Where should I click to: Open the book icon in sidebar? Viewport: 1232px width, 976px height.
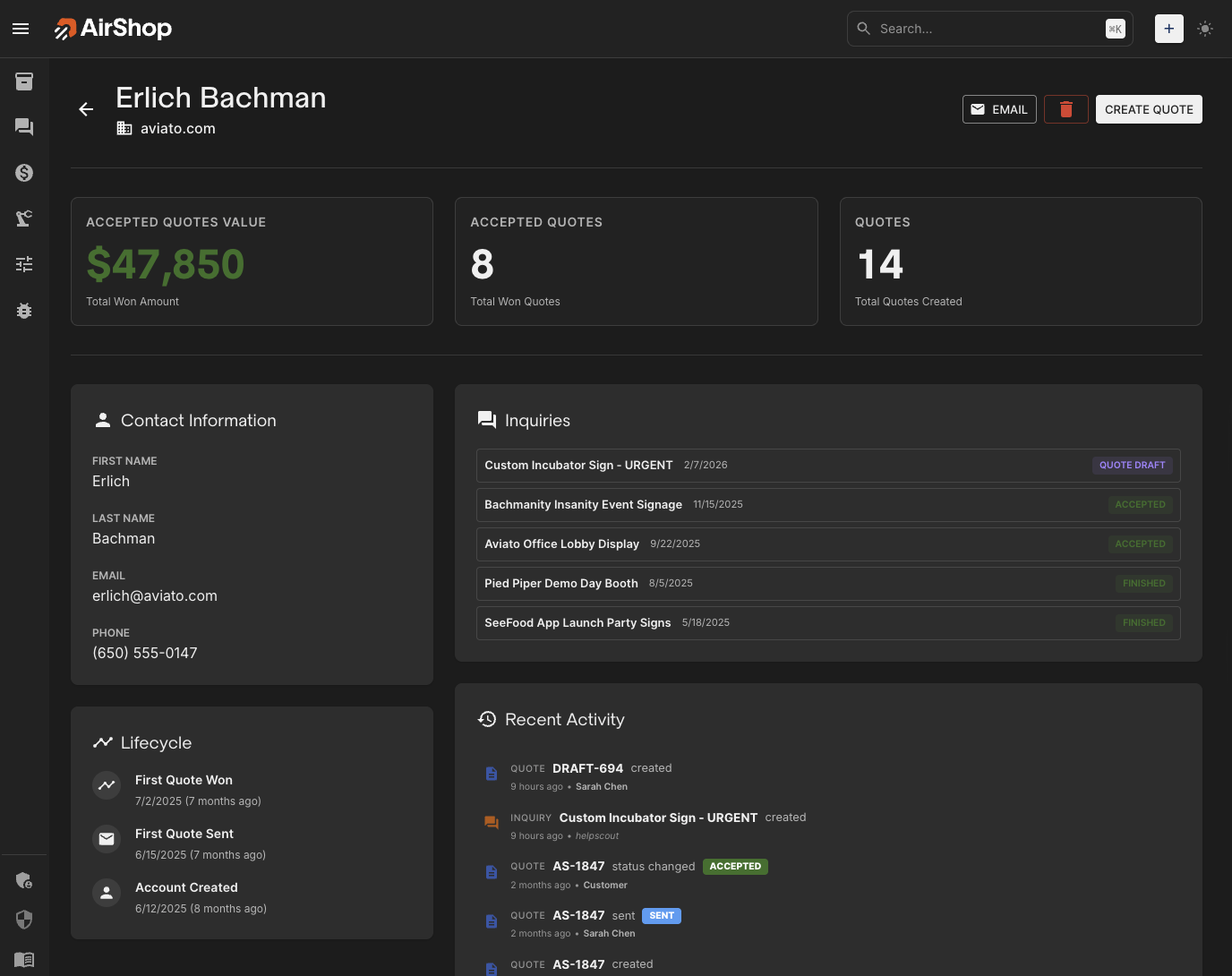coord(24,959)
